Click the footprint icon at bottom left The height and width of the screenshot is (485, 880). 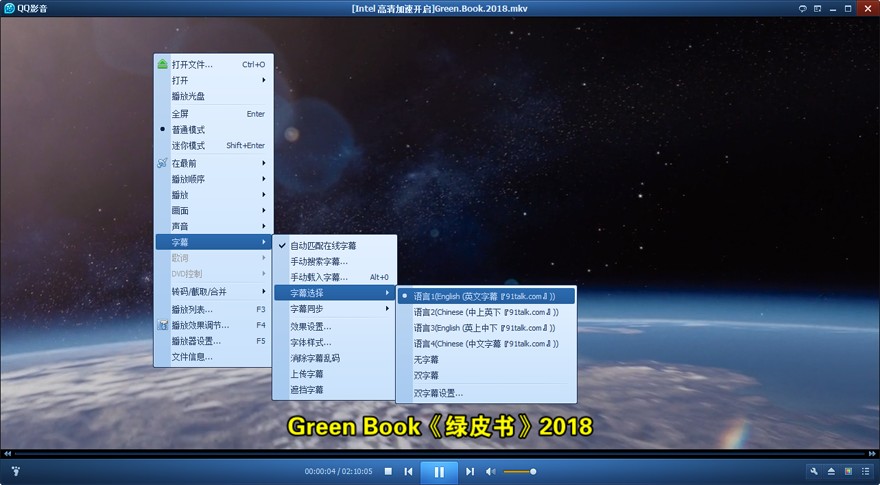16,471
